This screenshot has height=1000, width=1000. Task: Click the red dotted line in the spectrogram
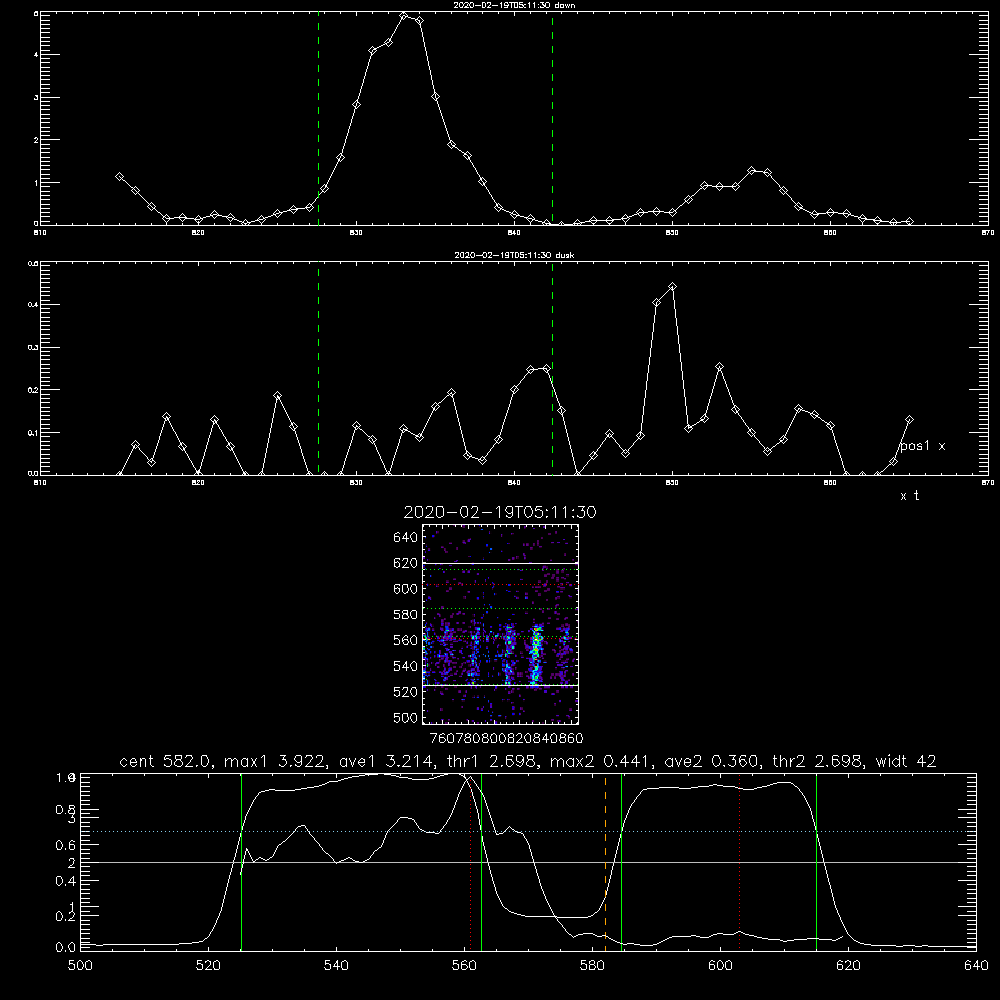tap(500, 585)
